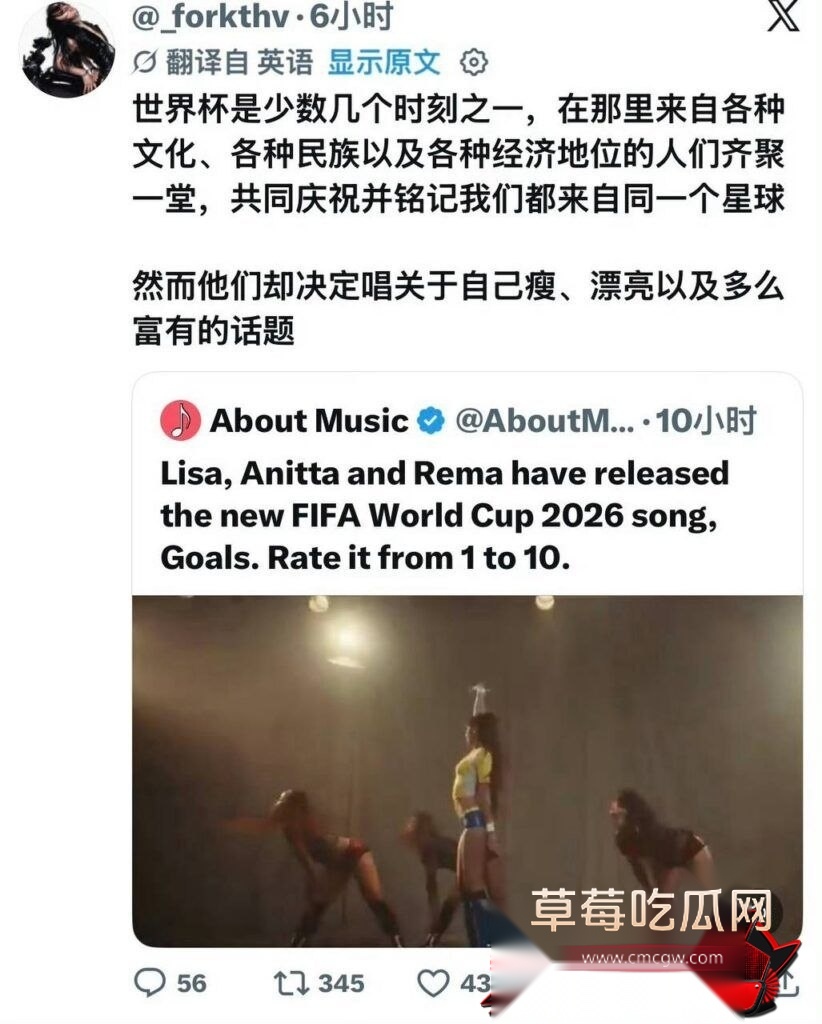Open the About Music avatar icon
The image size is (822, 1024).
point(180,420)
